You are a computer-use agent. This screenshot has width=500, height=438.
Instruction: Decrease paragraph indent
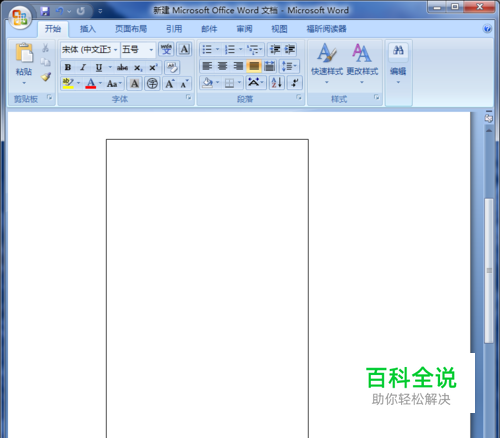(275, 49)
